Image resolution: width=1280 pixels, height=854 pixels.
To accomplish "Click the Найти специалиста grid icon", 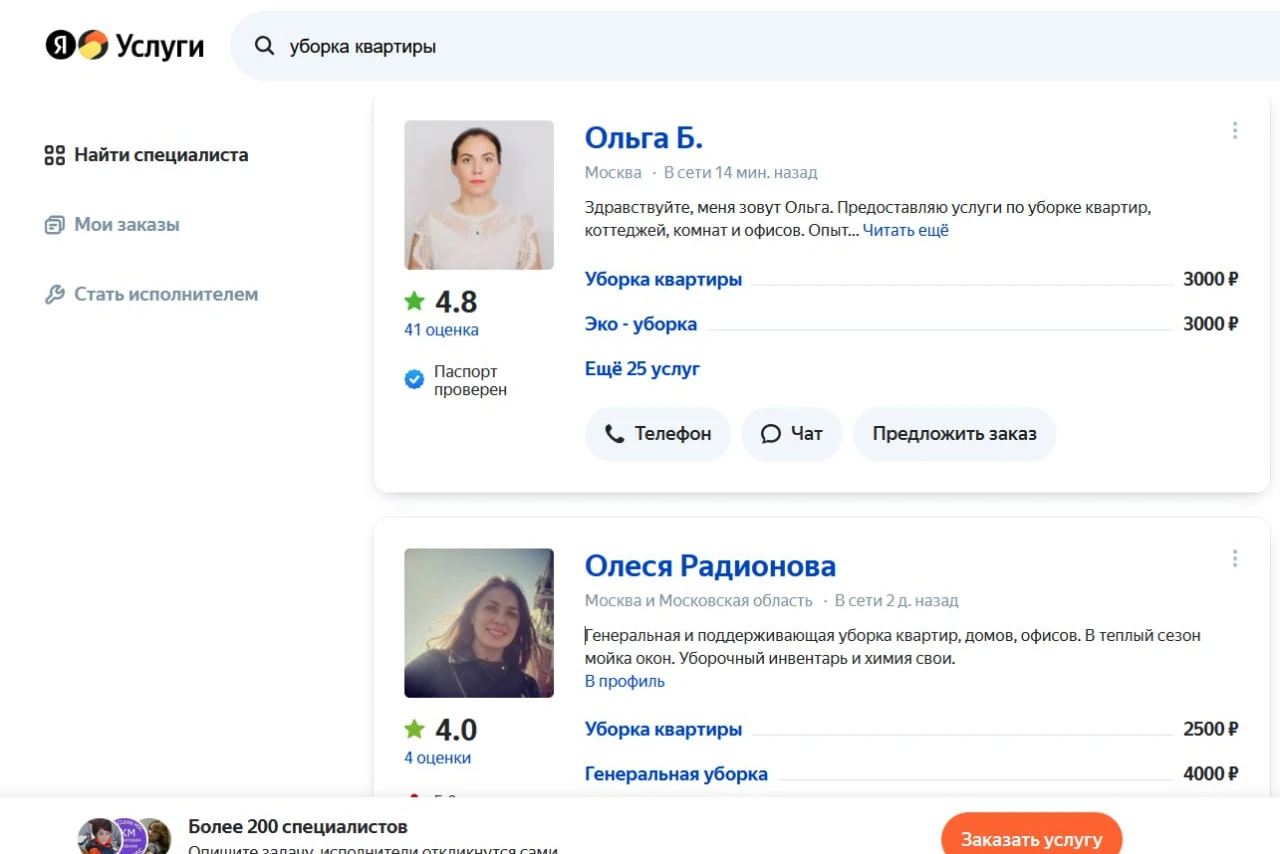I will coord(54,155).
